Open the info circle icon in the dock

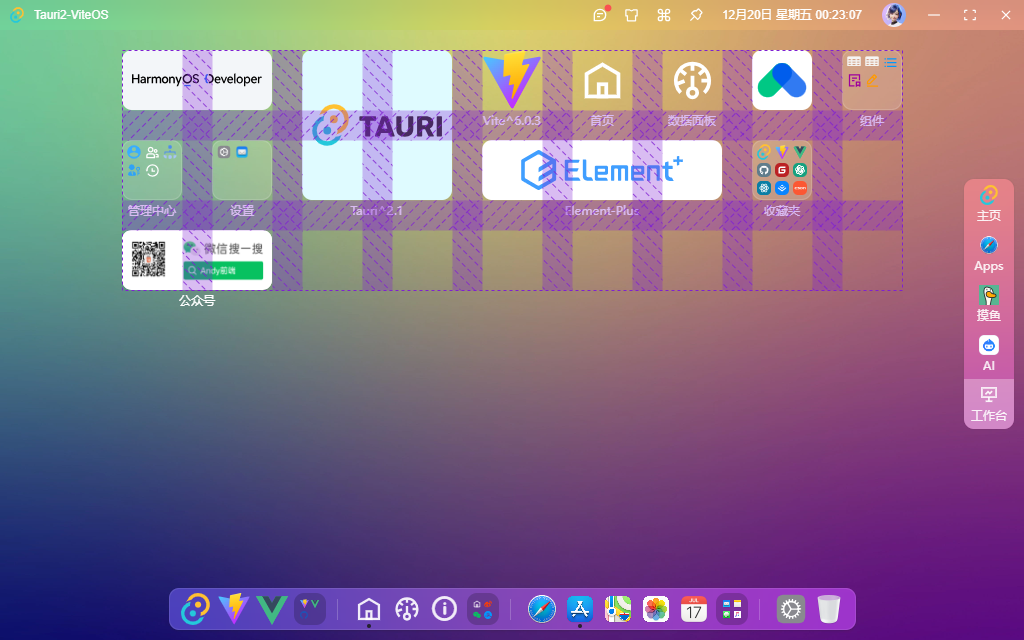point(445,609)
